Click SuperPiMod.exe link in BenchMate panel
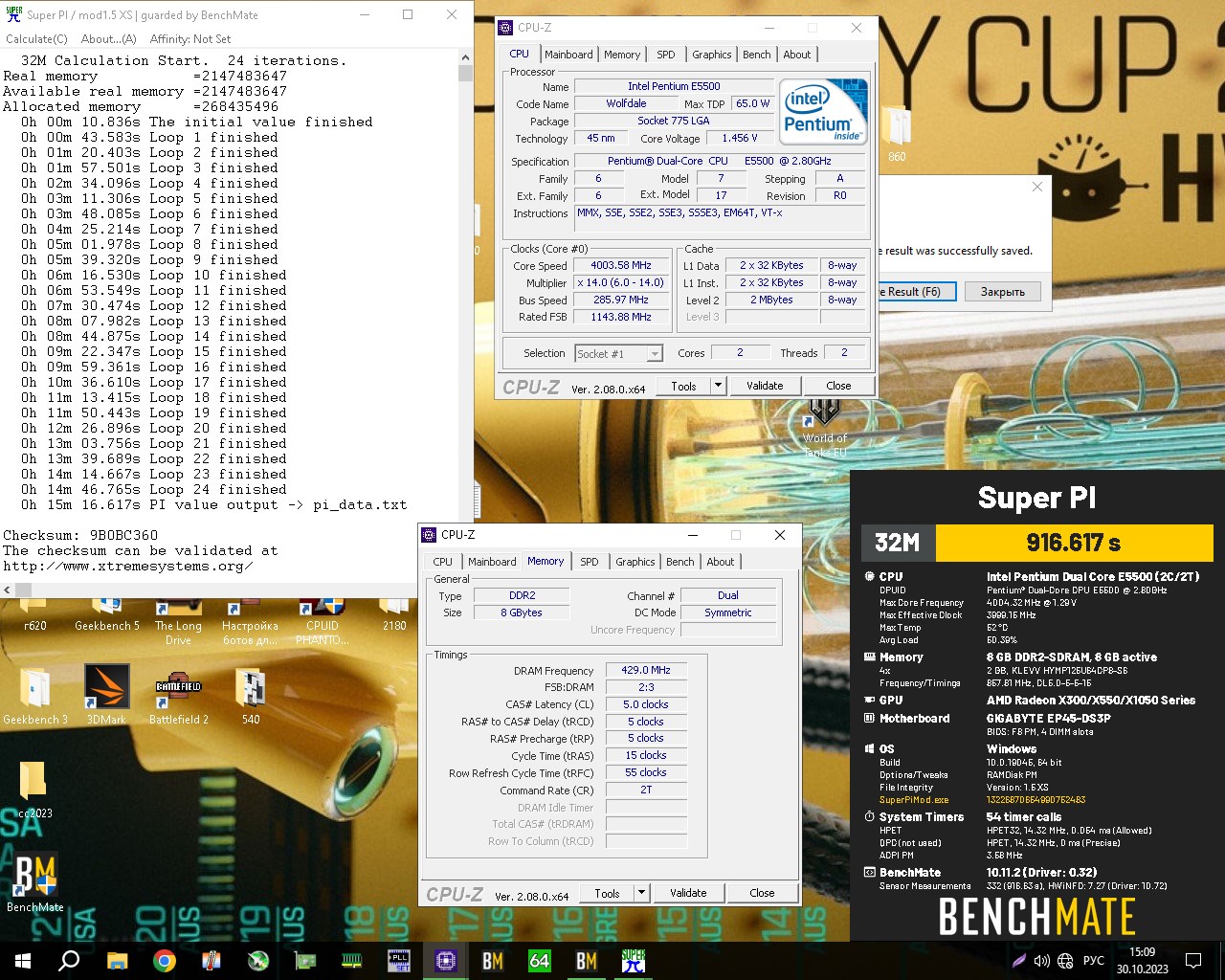Image resolution: width=1225 pixels, height=980 pixels. click(x=914, y=800)
